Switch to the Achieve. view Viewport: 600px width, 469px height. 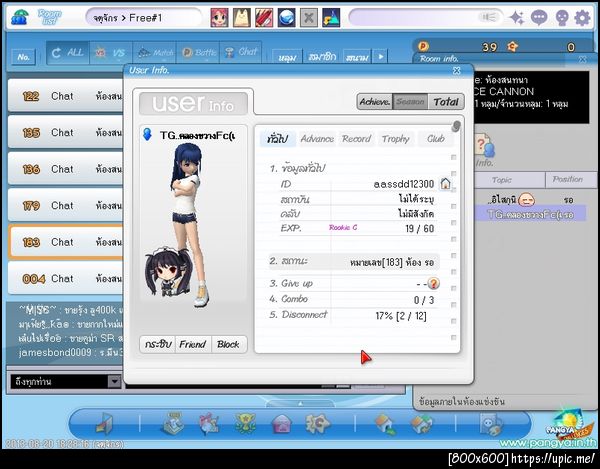click(375, 102)
